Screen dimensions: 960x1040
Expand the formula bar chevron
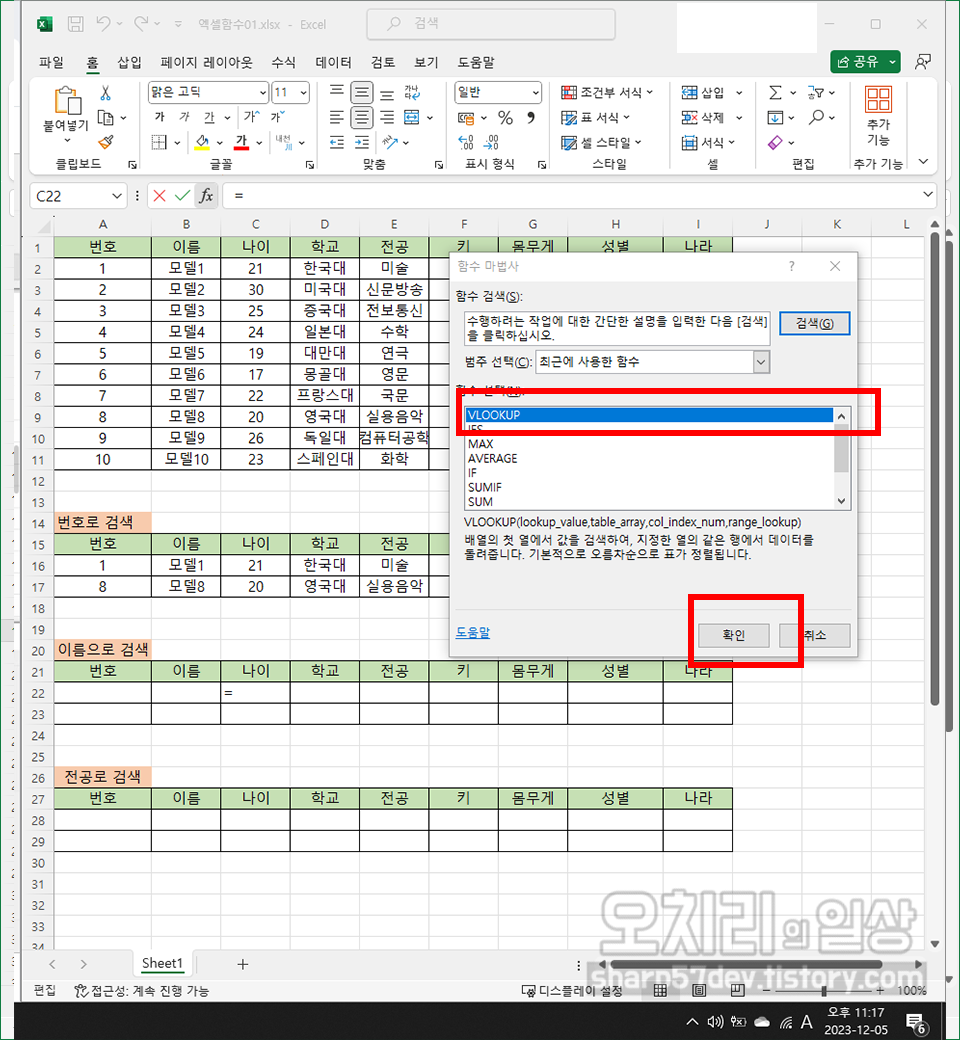[x=927, y=194]
